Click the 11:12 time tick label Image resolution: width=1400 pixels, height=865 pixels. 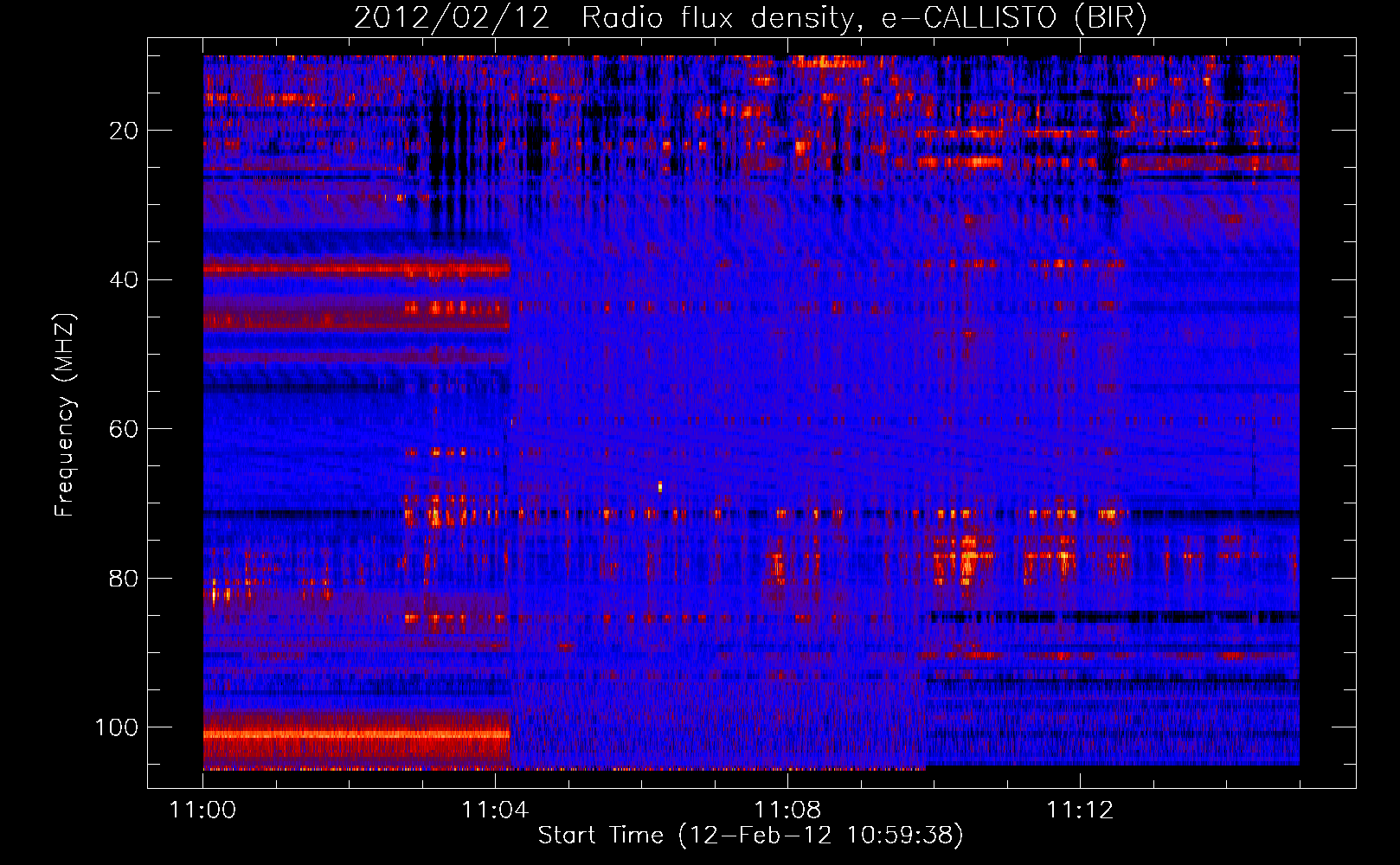pos(1080,811)
